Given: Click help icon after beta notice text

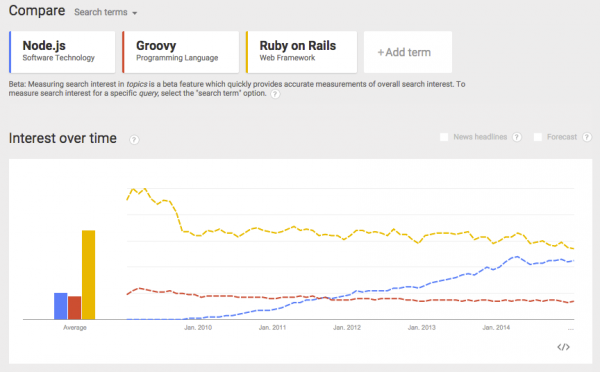Looking at the screenshot, I should (275, 94).
